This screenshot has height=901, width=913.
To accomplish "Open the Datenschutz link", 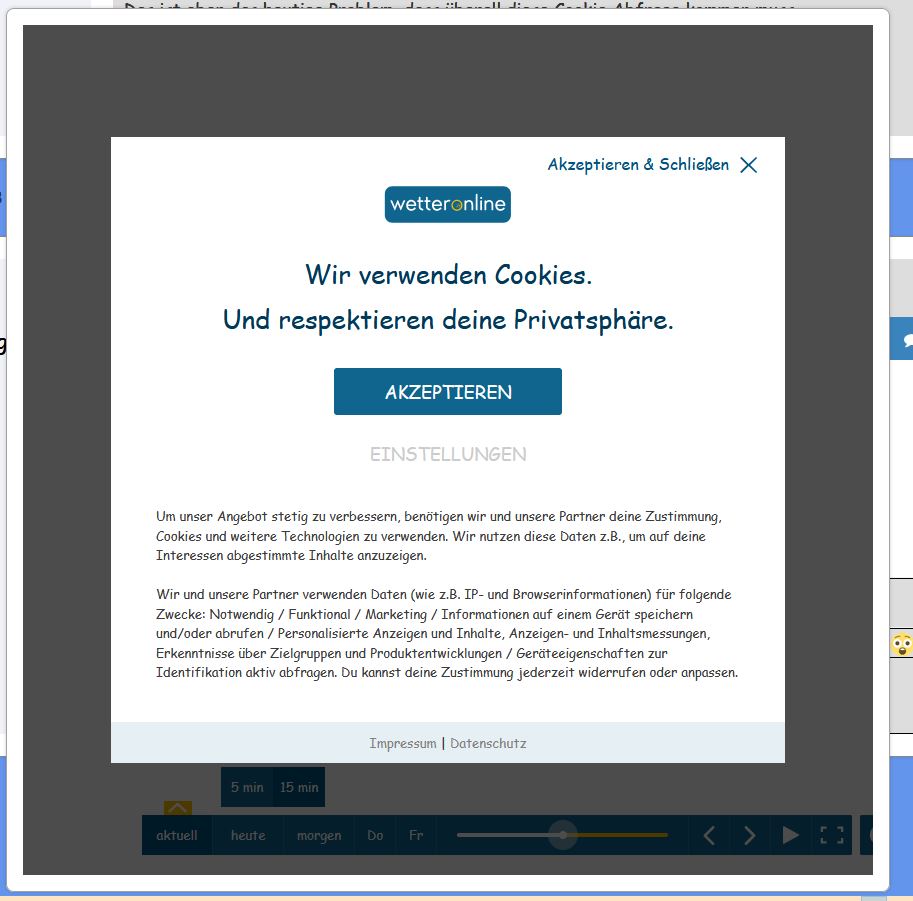I will tap(488, 743).
